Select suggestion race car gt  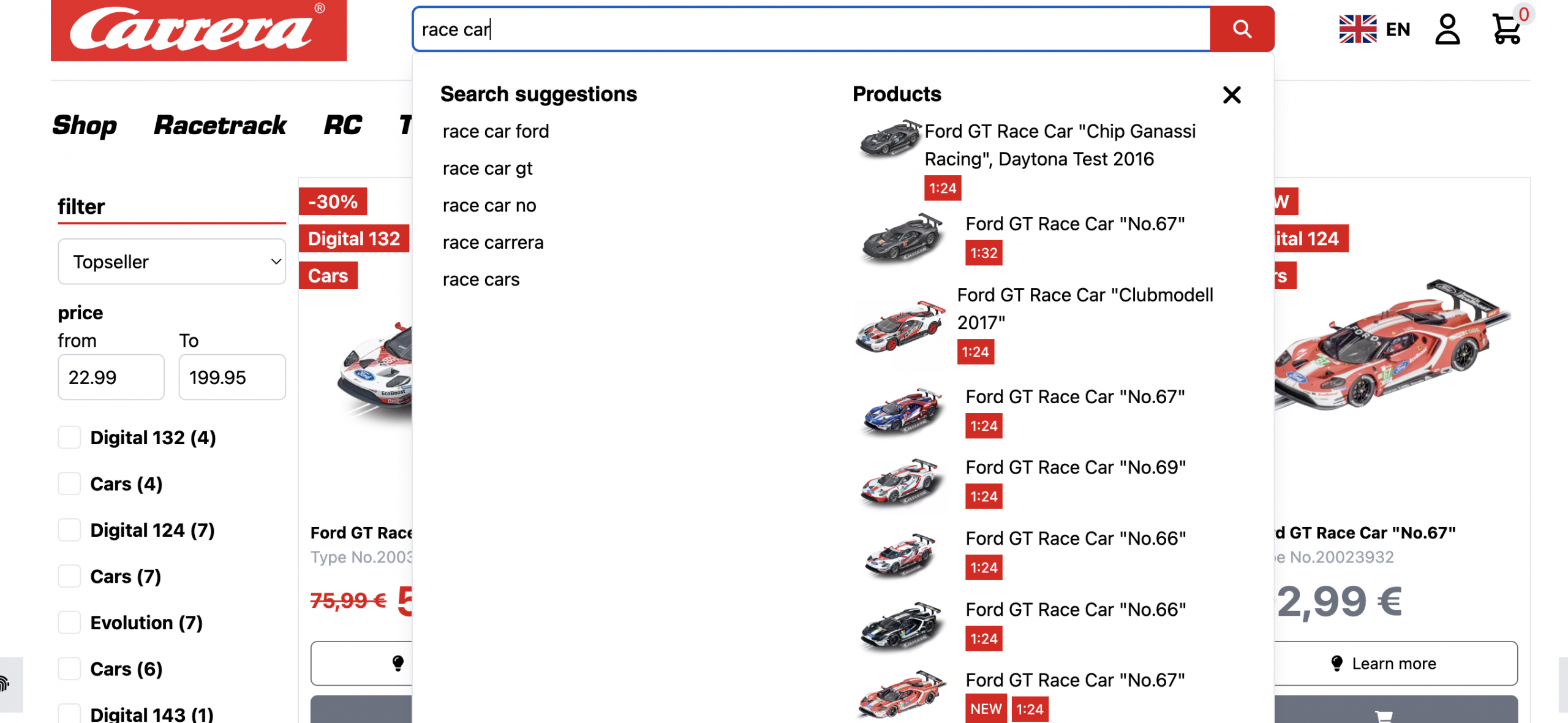tap(488, 168)
